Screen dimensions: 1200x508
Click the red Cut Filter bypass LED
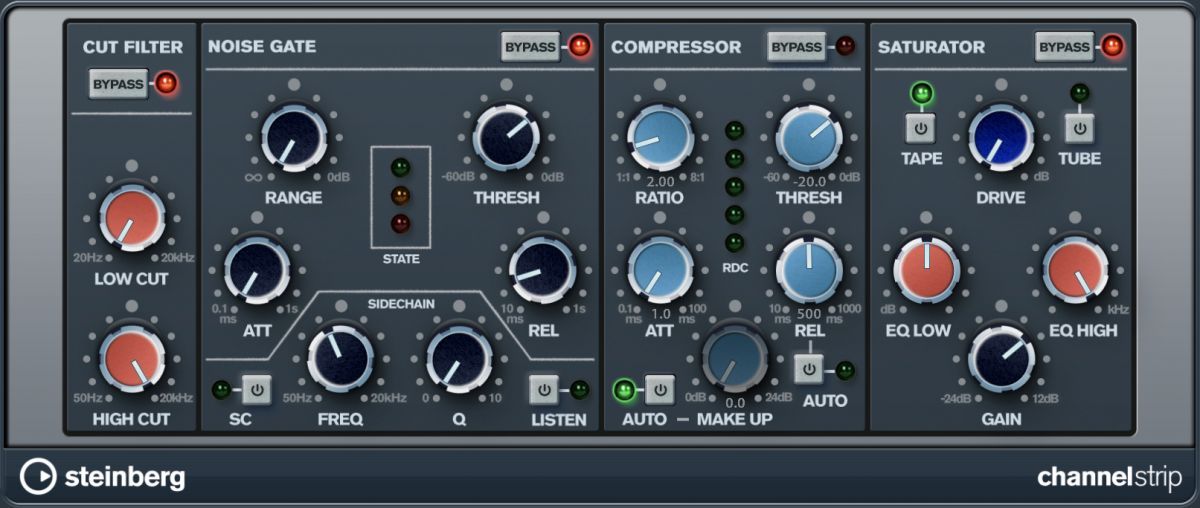pos(165,84)
